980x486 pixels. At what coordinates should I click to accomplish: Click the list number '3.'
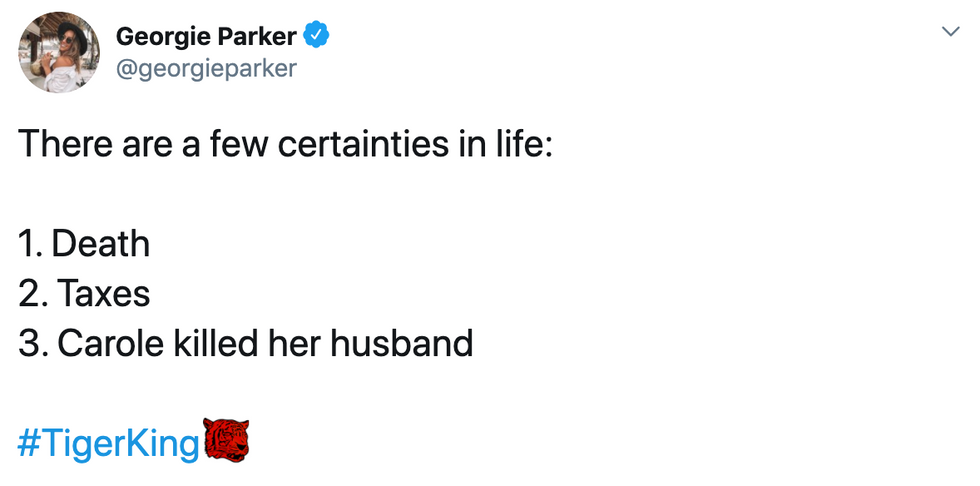(34, 344)
